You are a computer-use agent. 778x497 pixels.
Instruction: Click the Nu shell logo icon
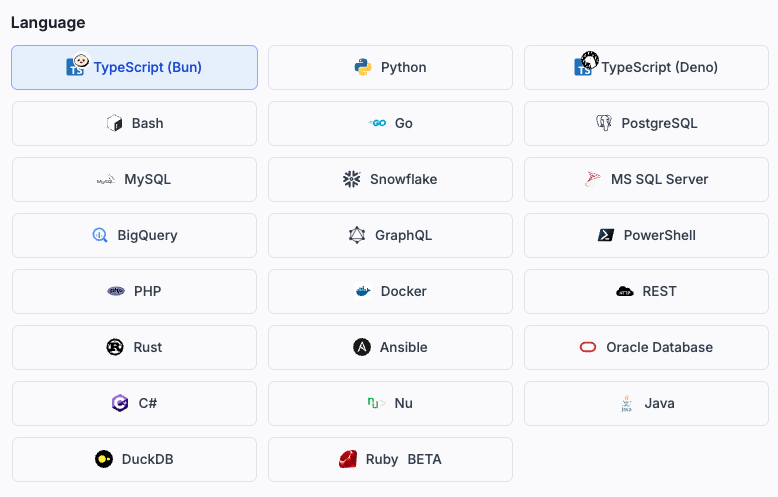coord(377,403)
